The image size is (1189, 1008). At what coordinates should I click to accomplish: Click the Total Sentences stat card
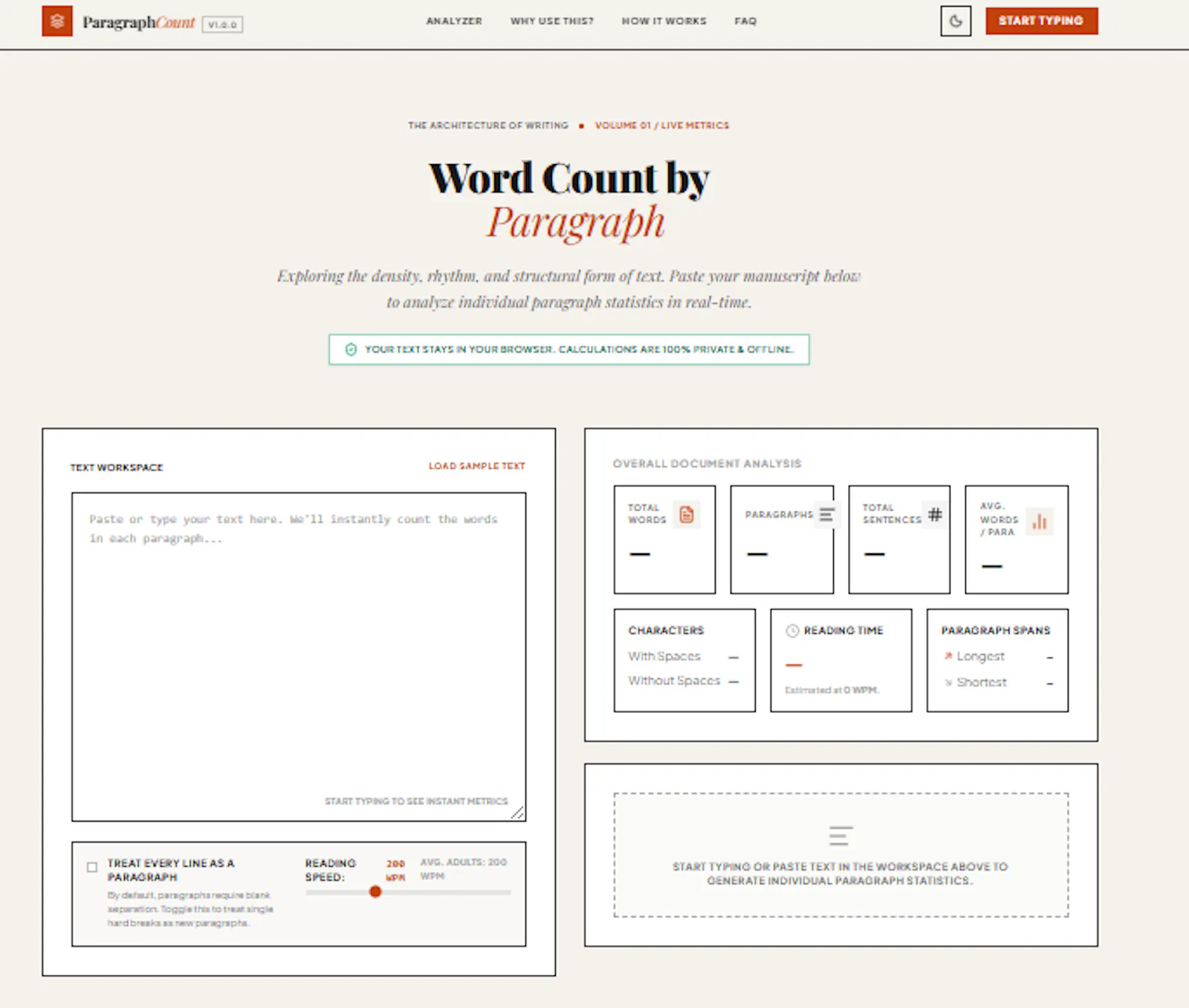[x=899, y=539]
